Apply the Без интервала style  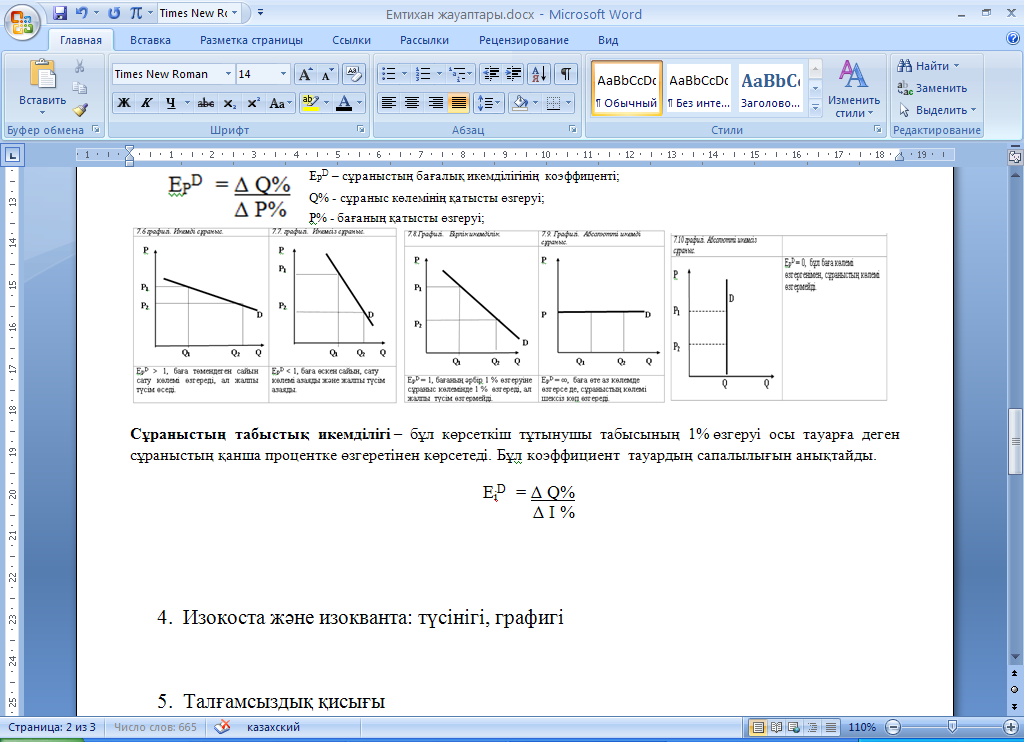(x=698, y=89)
